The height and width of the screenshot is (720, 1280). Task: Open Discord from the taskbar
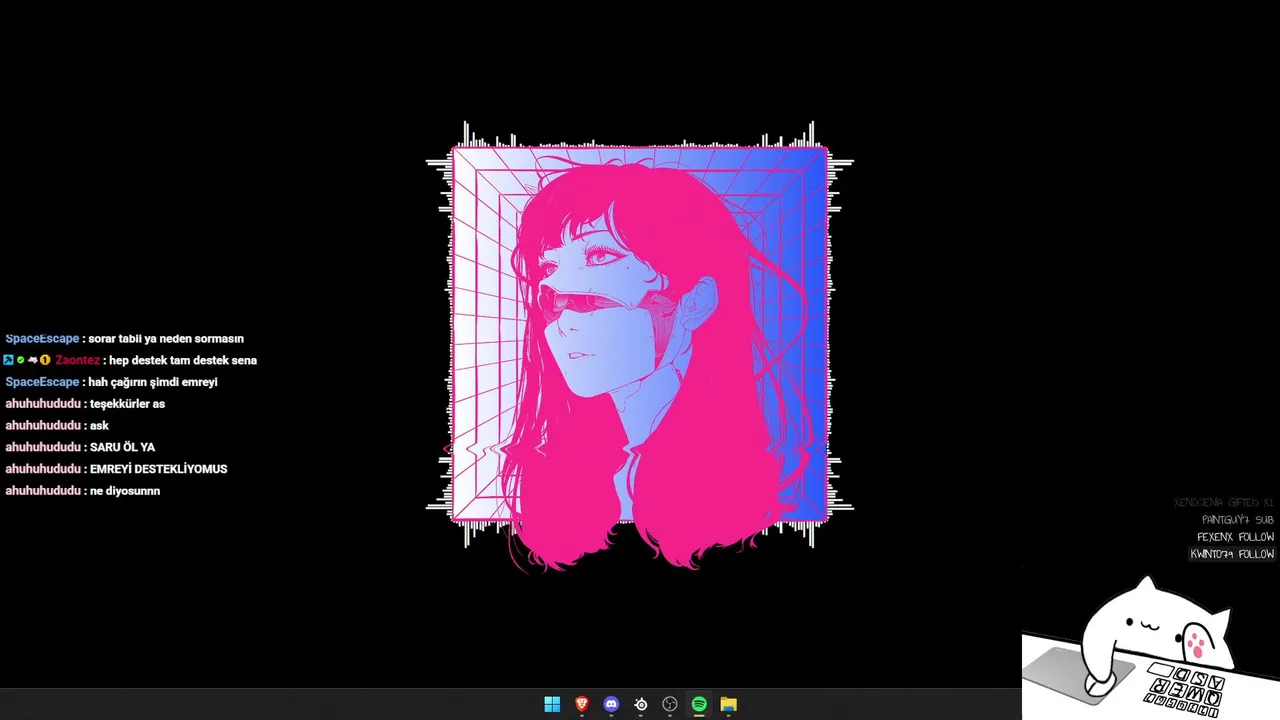click(x=611, y=705)
